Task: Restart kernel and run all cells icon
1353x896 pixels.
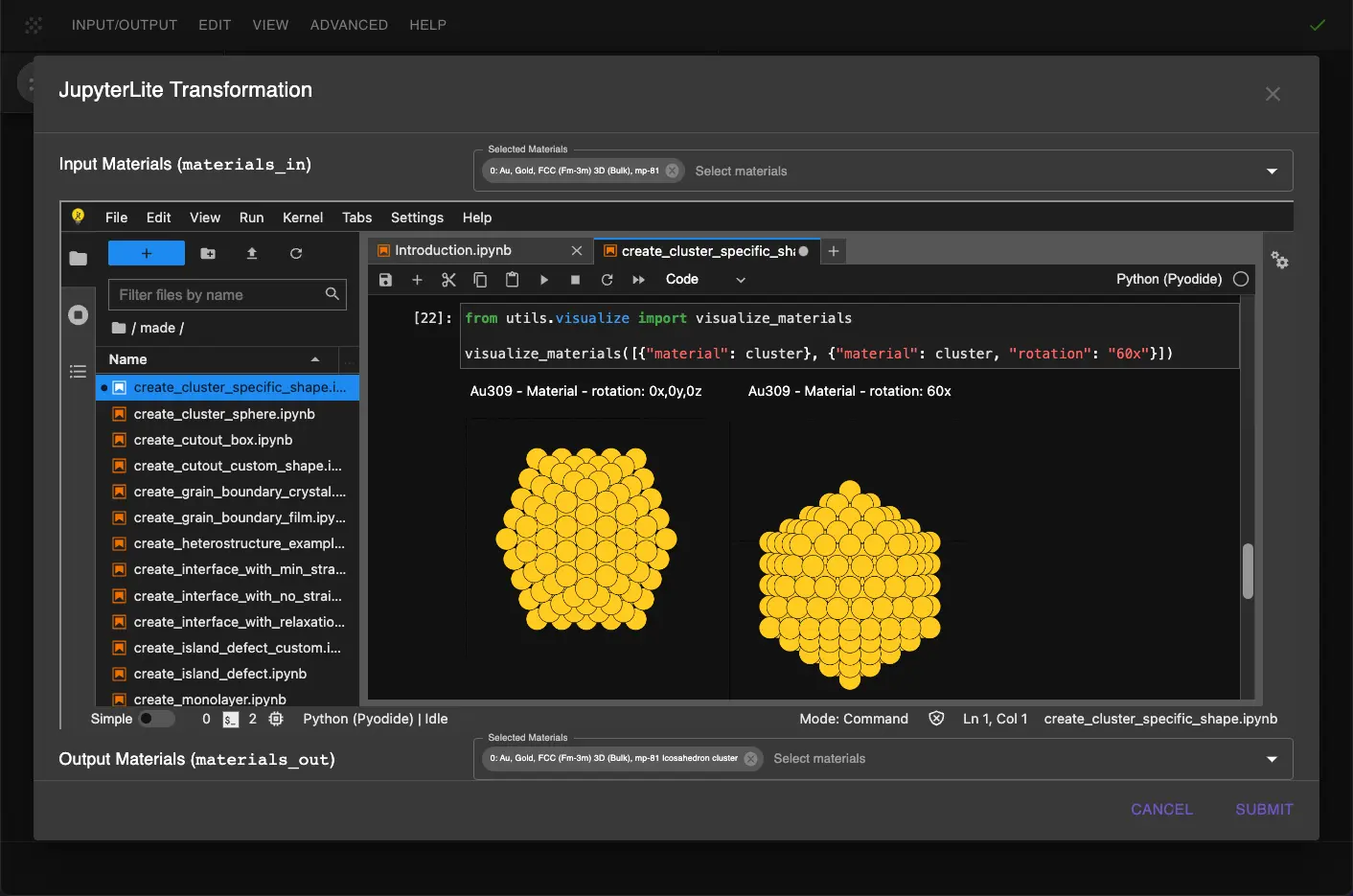Action: [x=638, y=279]
